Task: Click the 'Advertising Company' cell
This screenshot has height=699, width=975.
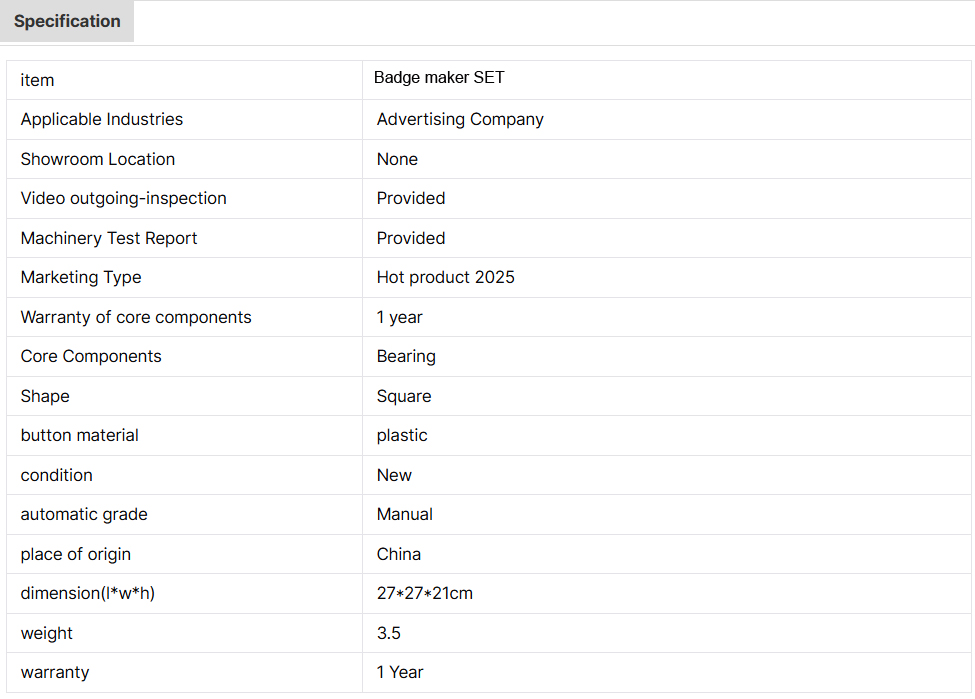Action: (x=460, y=119)
